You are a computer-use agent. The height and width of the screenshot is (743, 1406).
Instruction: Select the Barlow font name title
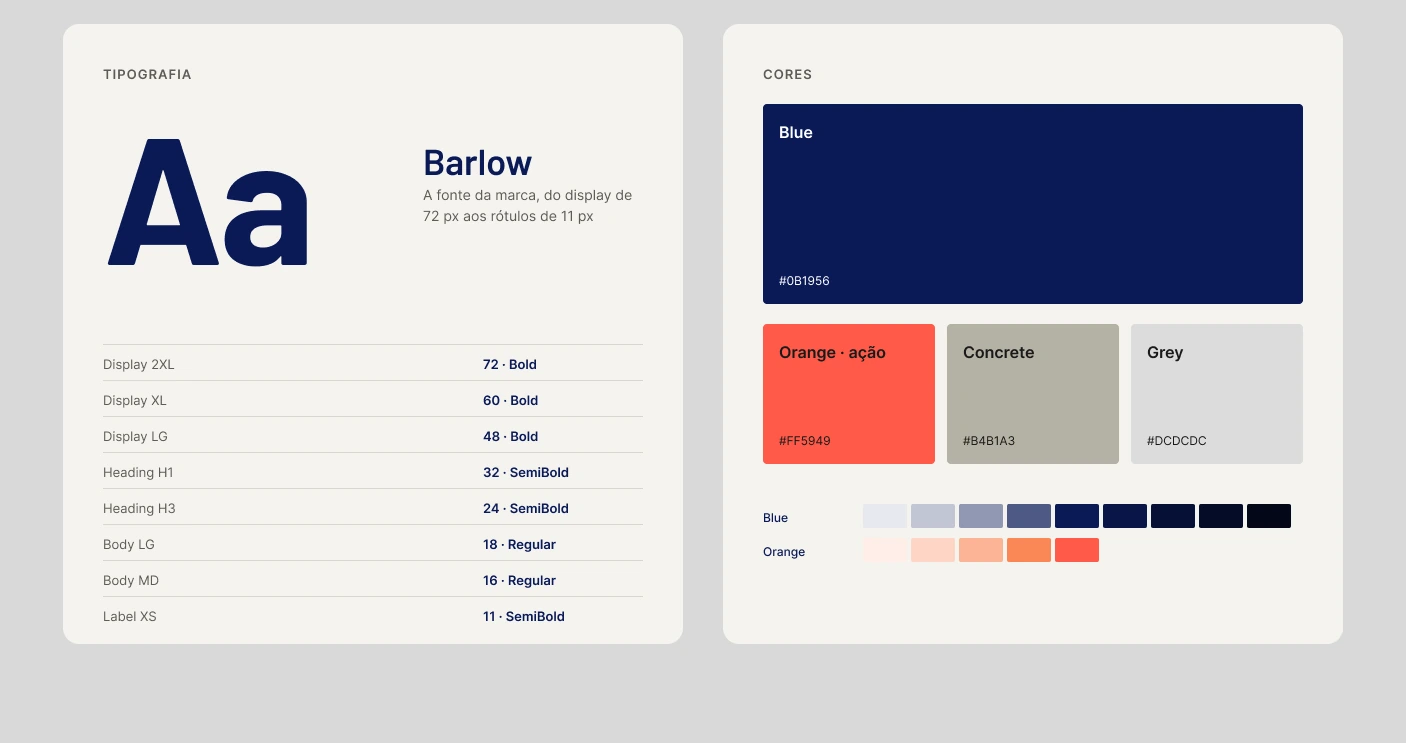tap(478, 163)
